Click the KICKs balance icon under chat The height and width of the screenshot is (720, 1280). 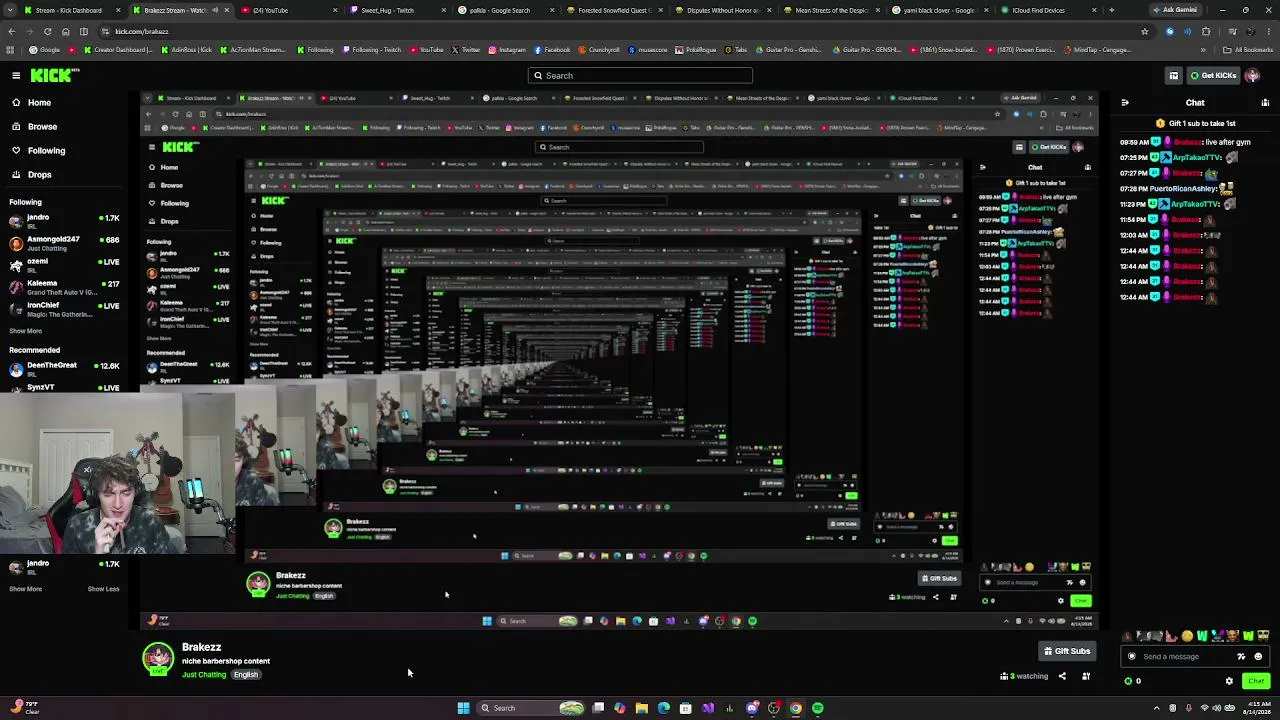1129,681
